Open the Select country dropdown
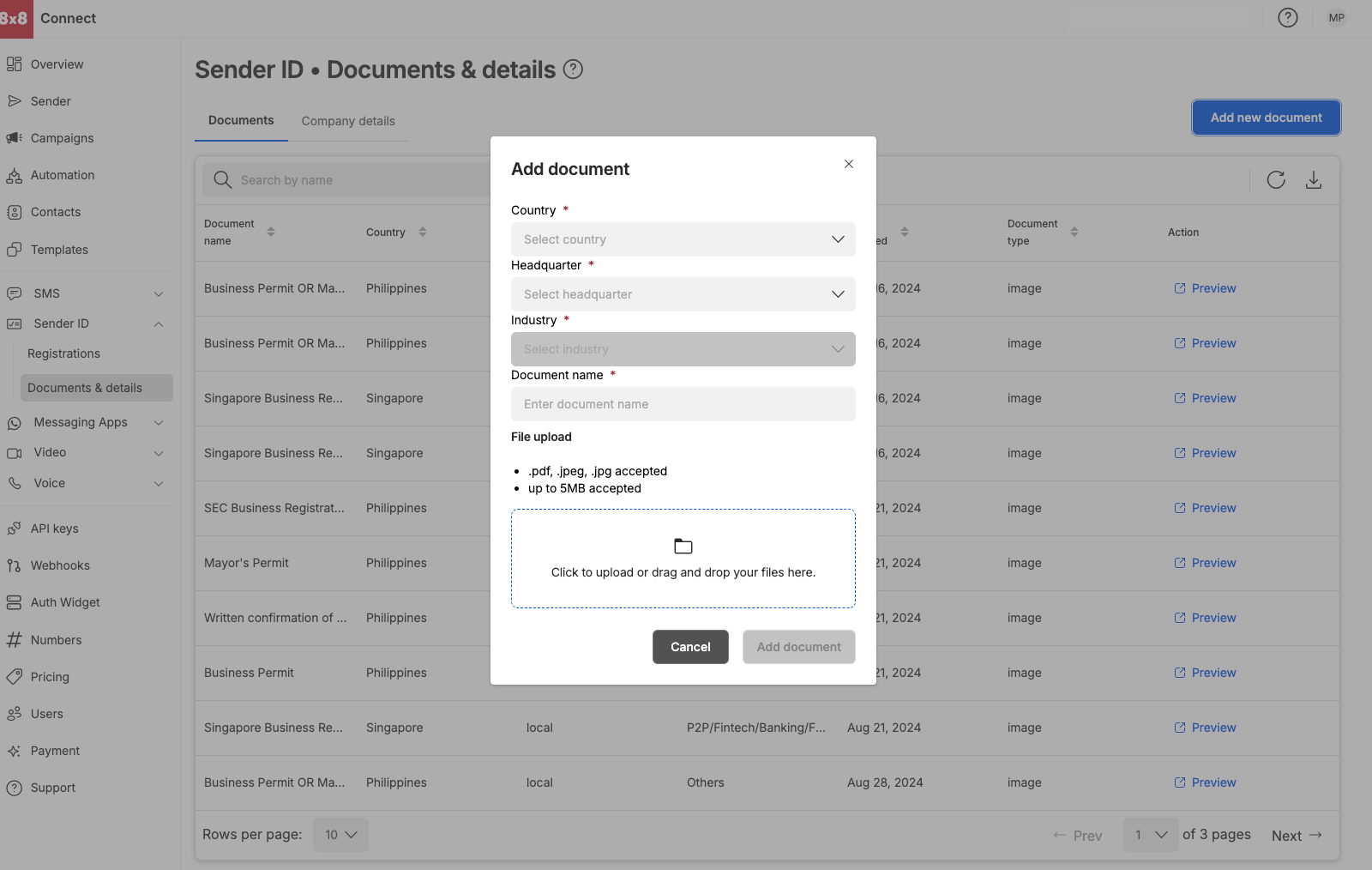The height and width of the screenshot is (870, 1372). 683,239
